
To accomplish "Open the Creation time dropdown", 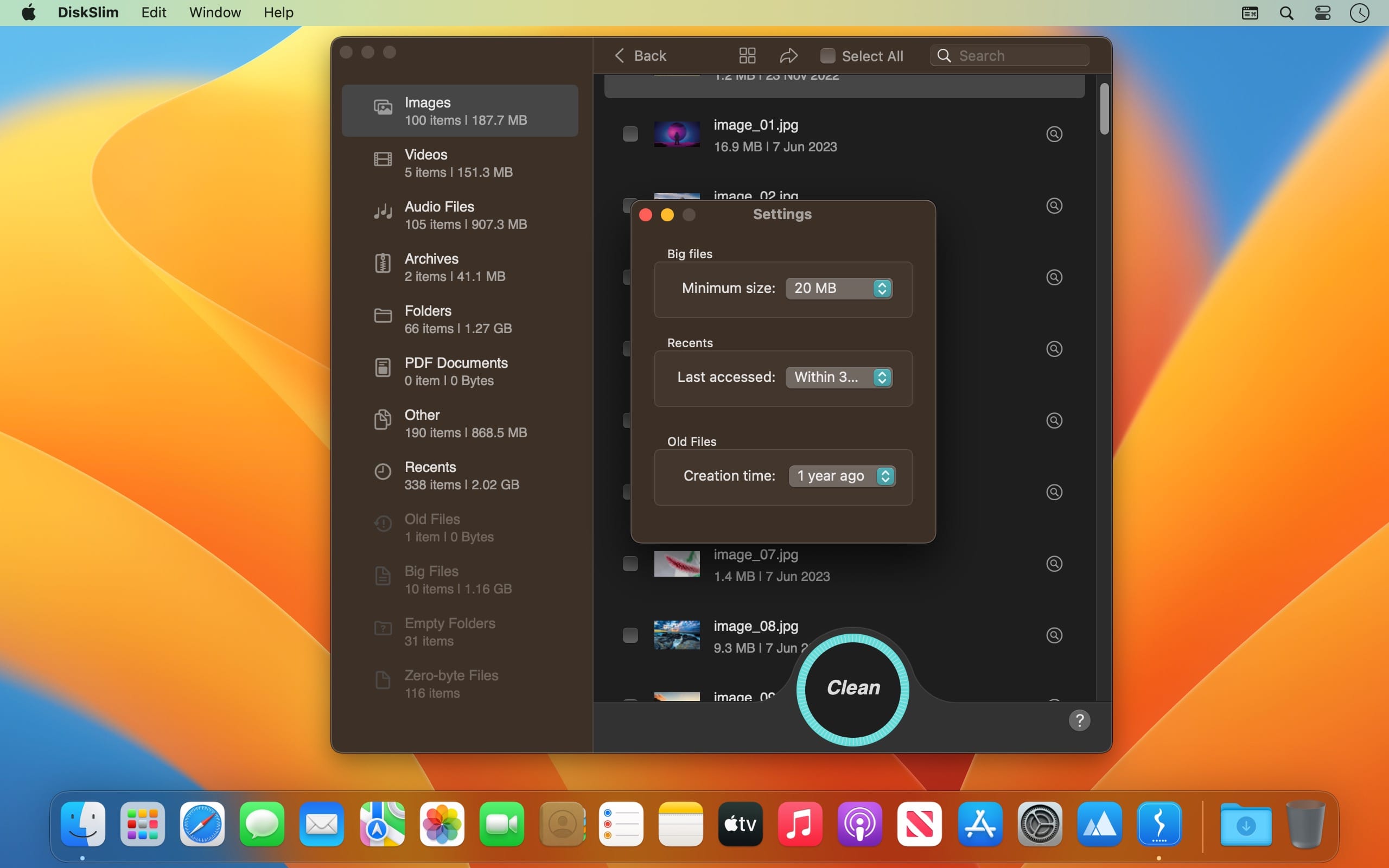I will click(842, 476).
